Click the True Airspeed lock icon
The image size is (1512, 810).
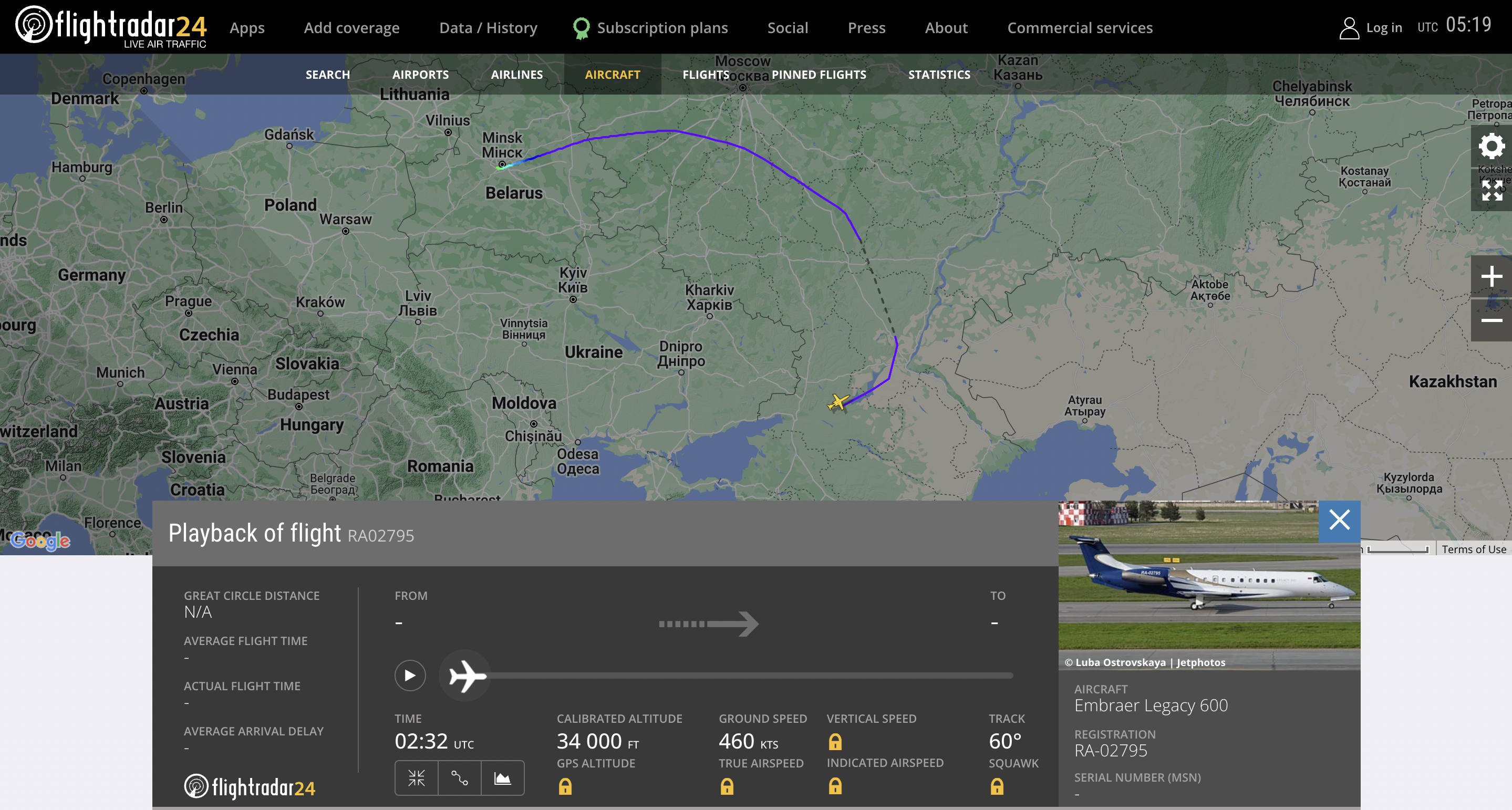[x=727, y=786]
